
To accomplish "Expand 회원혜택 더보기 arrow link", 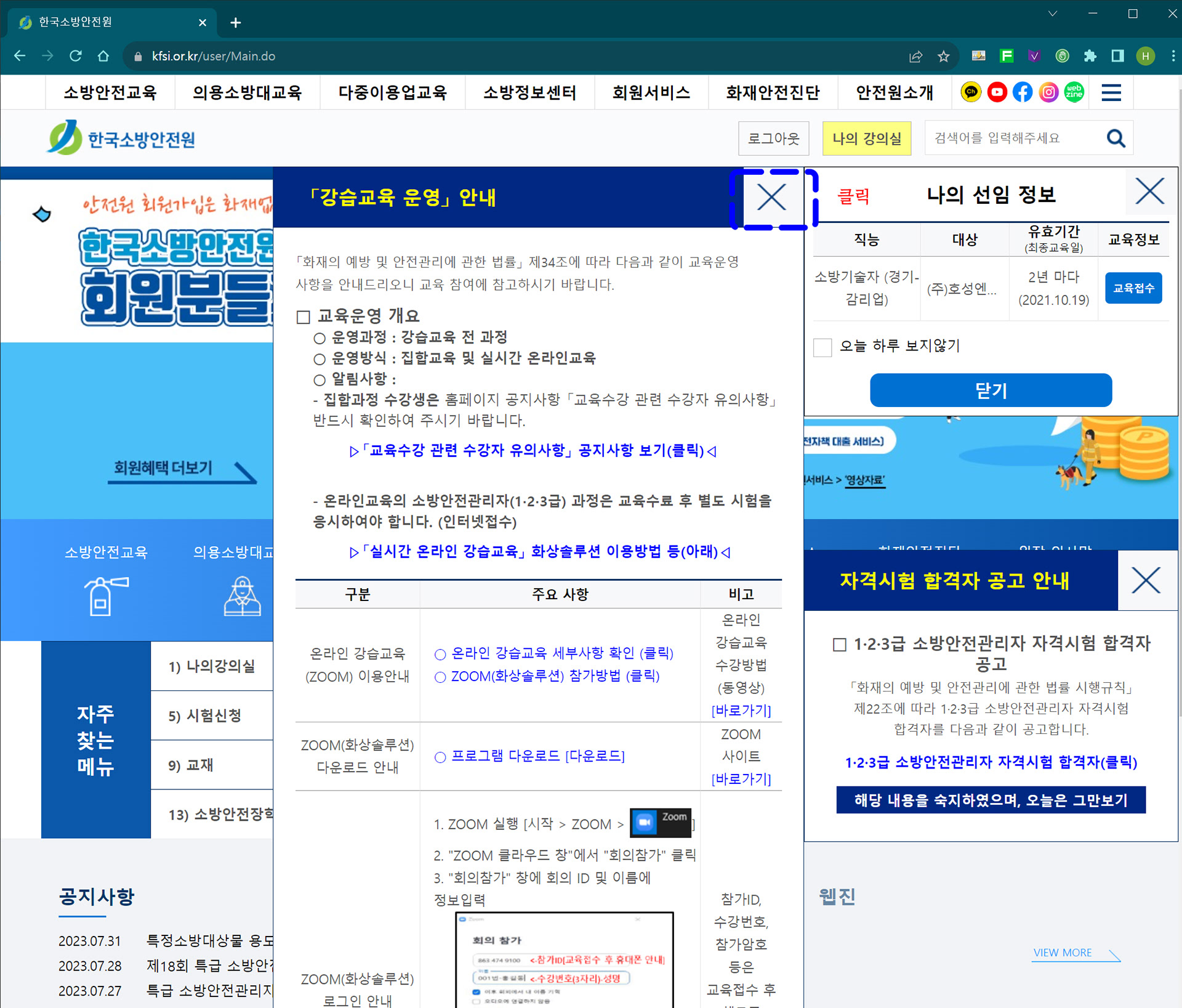I will click(x=182, y=470).
